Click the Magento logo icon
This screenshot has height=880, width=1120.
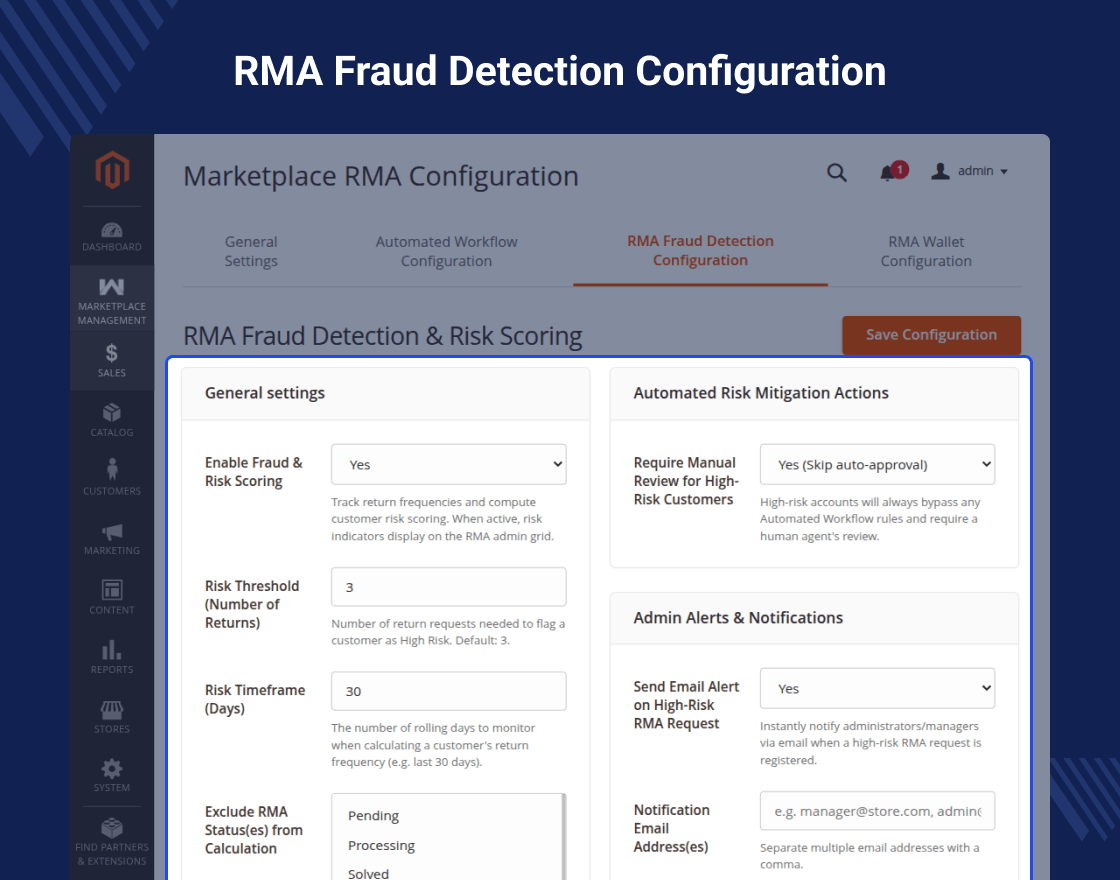coord(112,170)
